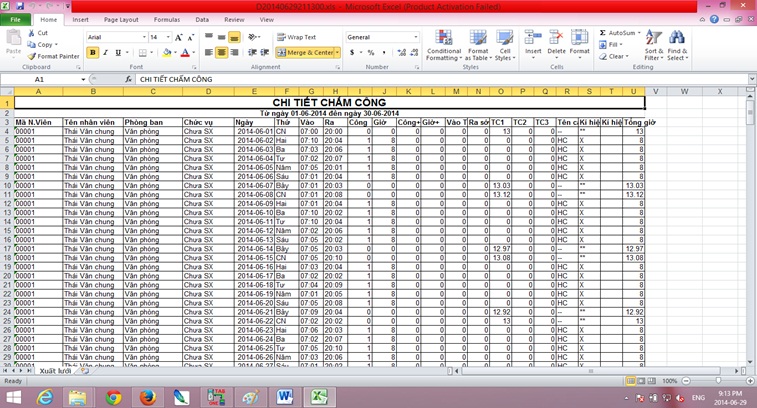Select the Format Painter brush

31,56
